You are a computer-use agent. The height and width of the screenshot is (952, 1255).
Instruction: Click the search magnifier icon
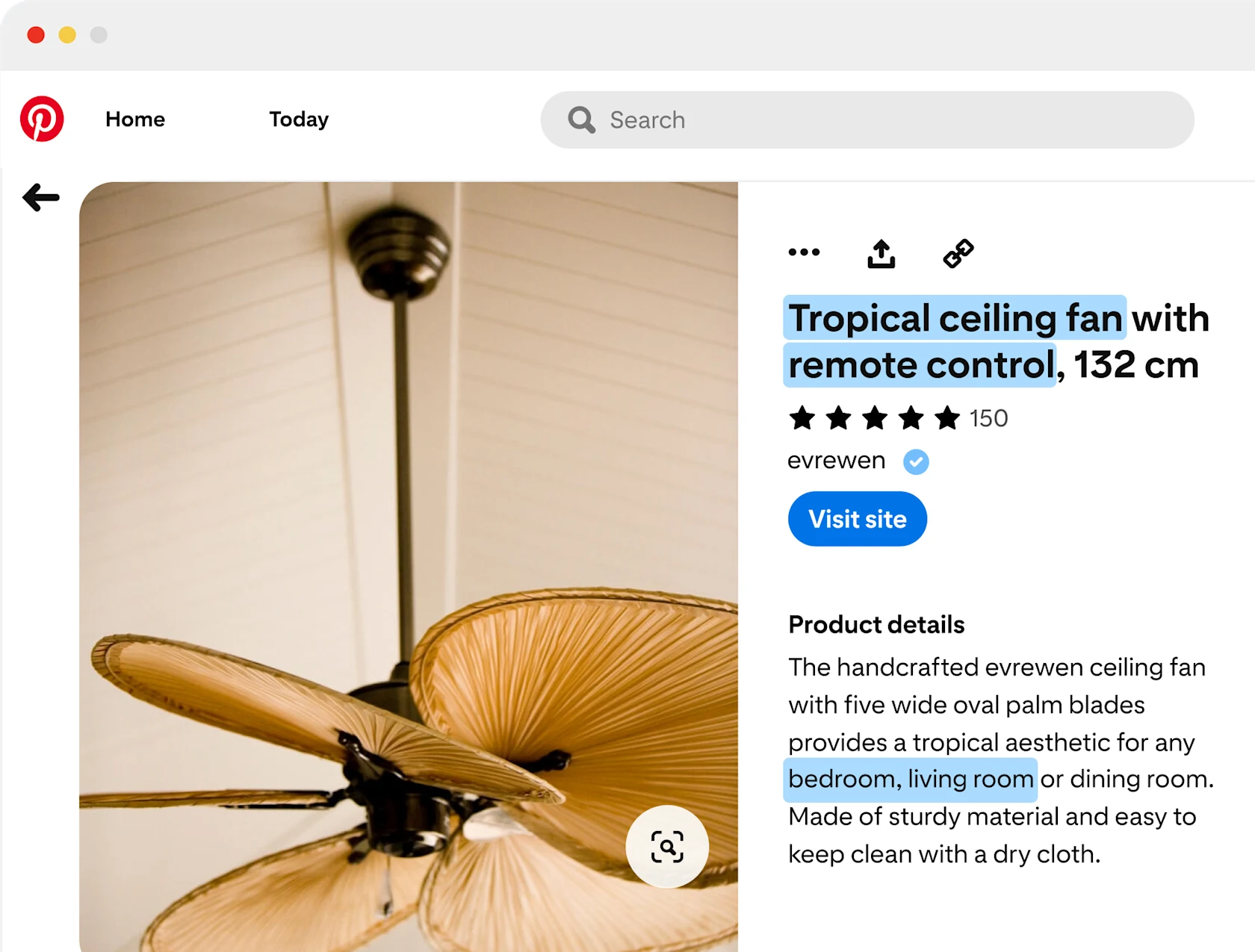tap(582, 119)
